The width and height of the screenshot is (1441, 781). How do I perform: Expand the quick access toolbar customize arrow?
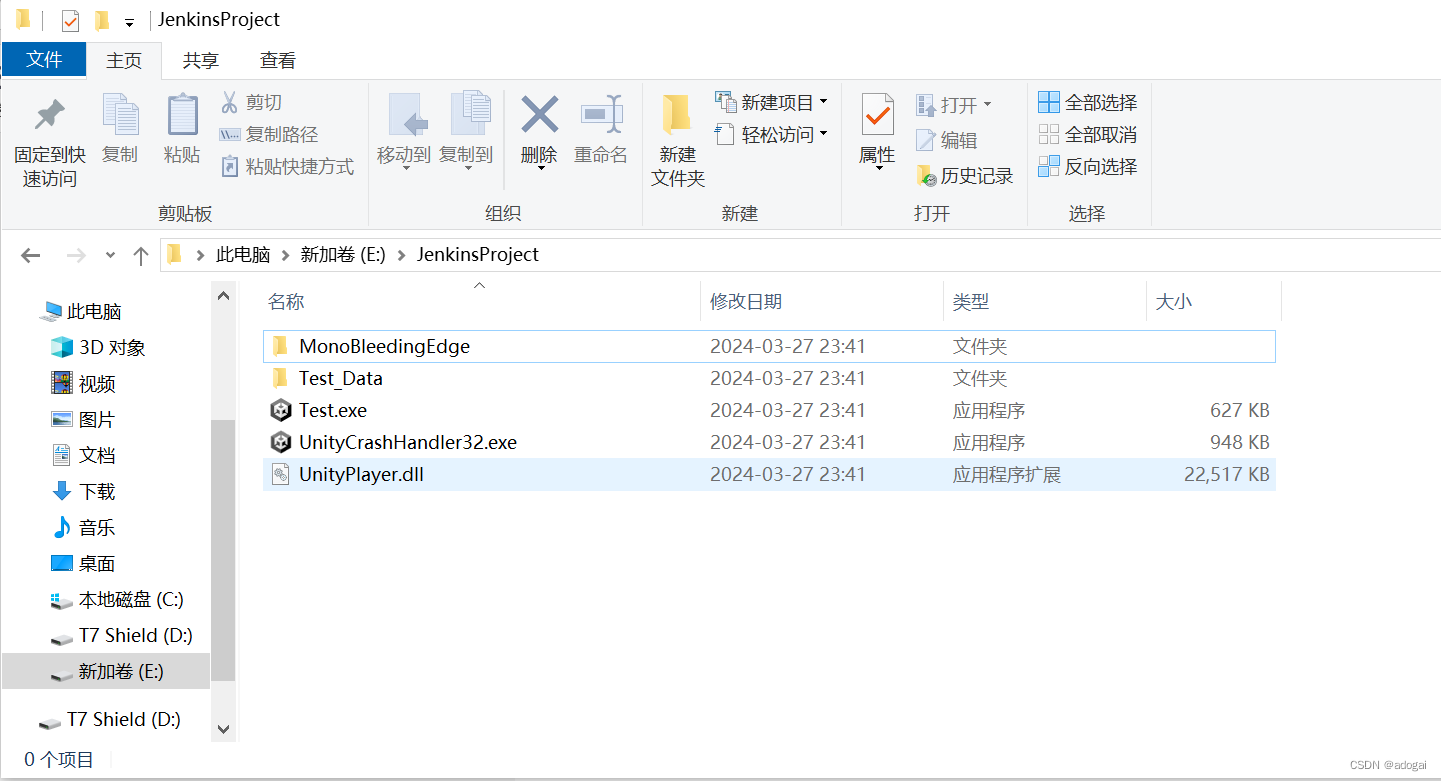click(129, 22)
